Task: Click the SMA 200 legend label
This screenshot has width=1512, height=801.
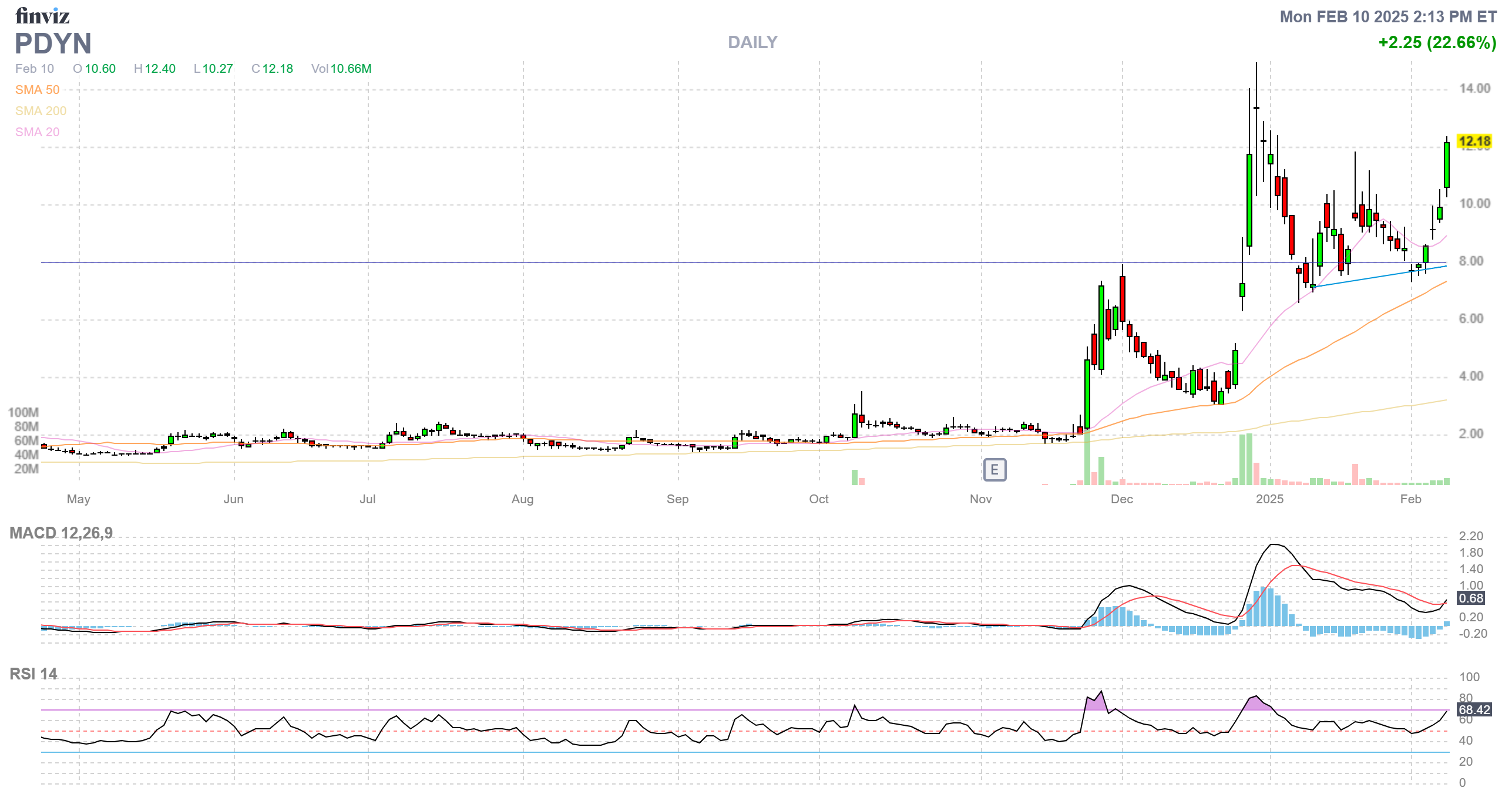Action: pyautogui.click(x=41, y=111)
